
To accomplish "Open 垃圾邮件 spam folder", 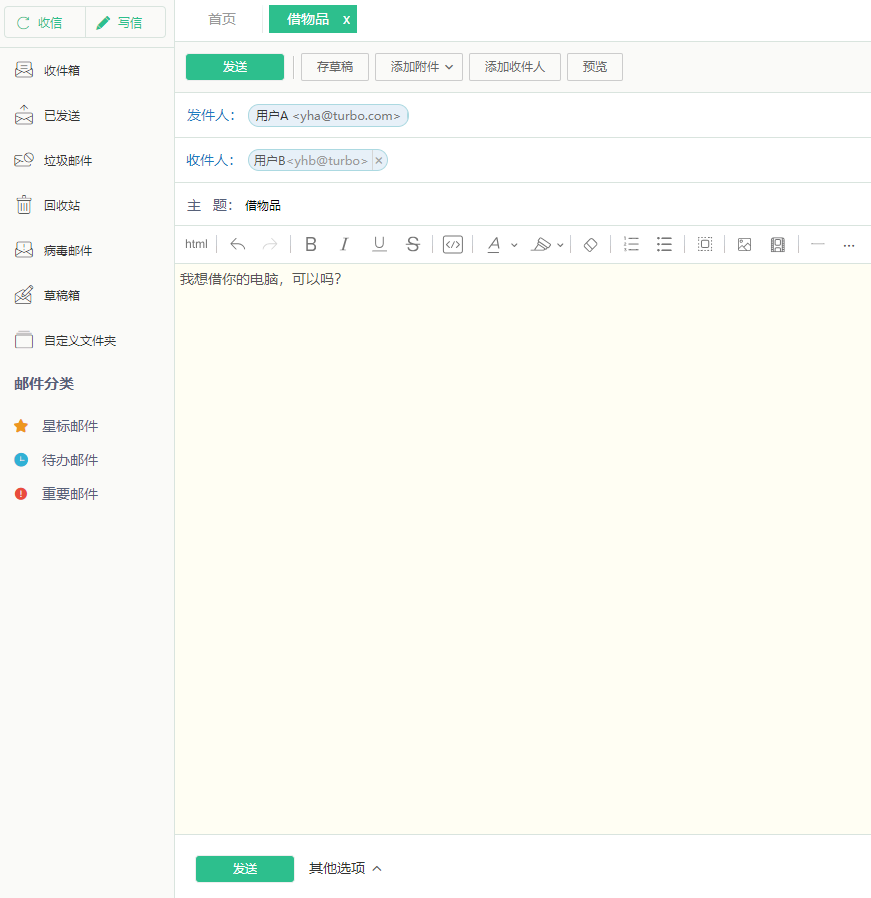I will tap(68, 160).
